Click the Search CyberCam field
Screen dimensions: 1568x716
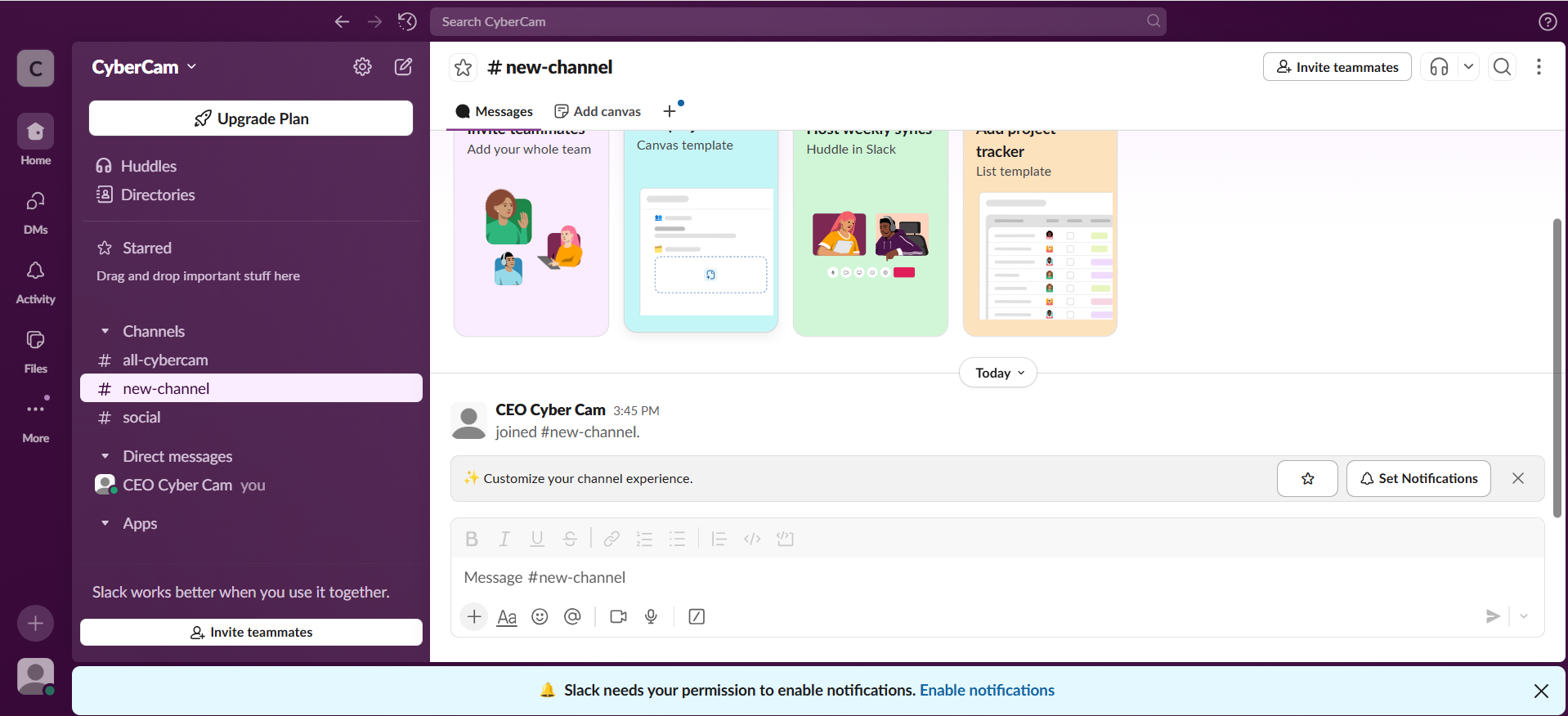coord(798,22)
